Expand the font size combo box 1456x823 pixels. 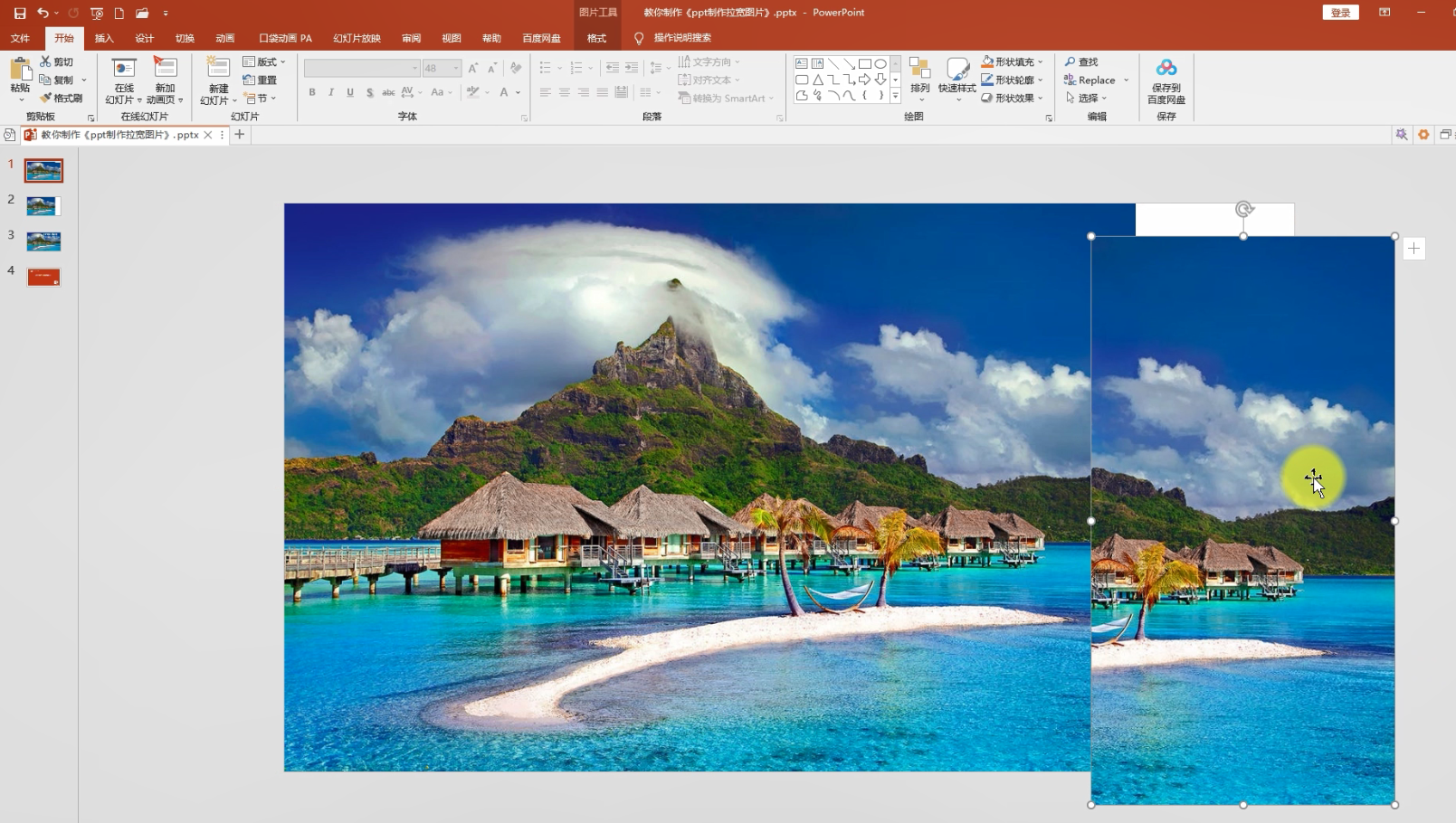(456, 69)
